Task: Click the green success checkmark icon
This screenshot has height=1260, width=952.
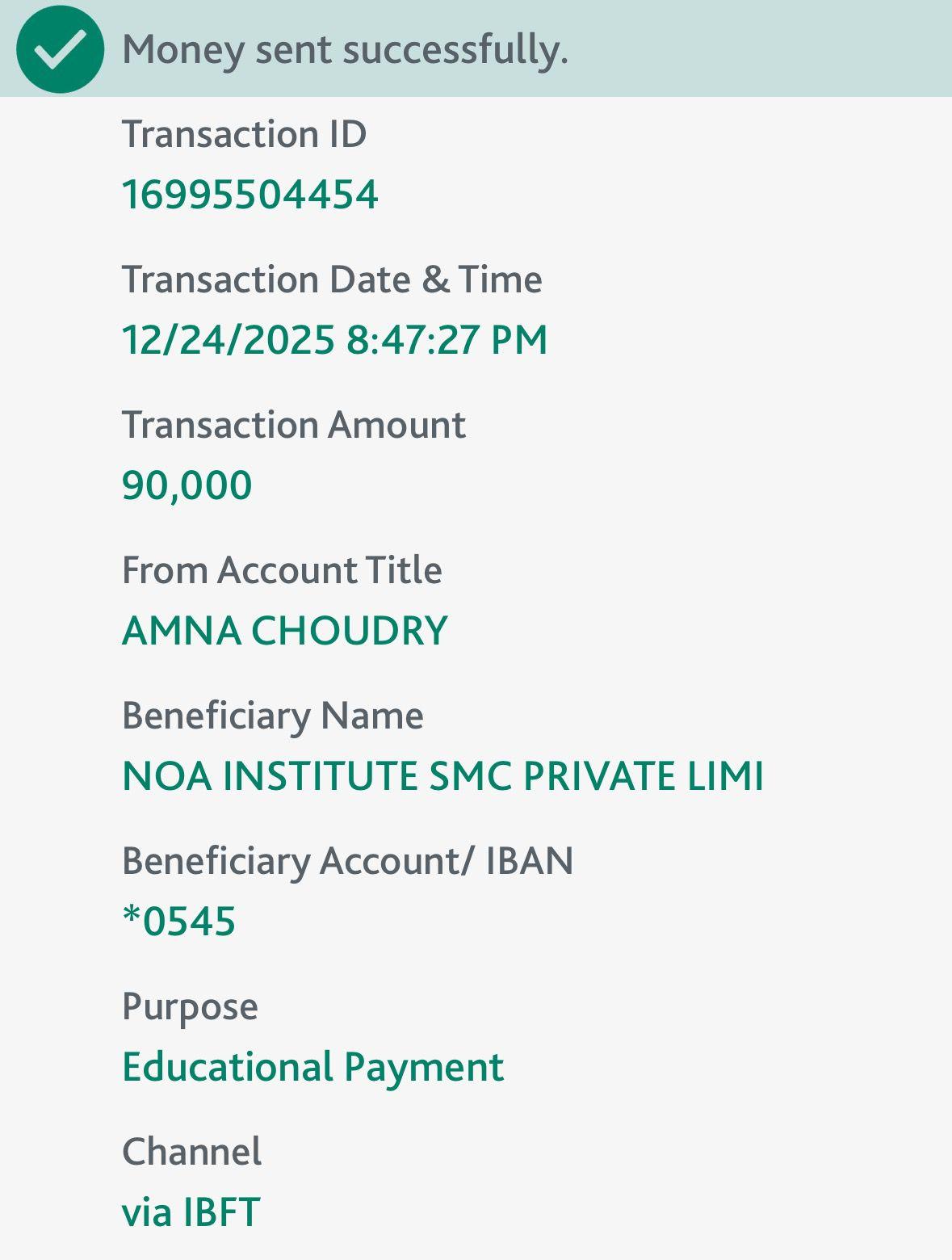Action: click(x=60, y=49)
